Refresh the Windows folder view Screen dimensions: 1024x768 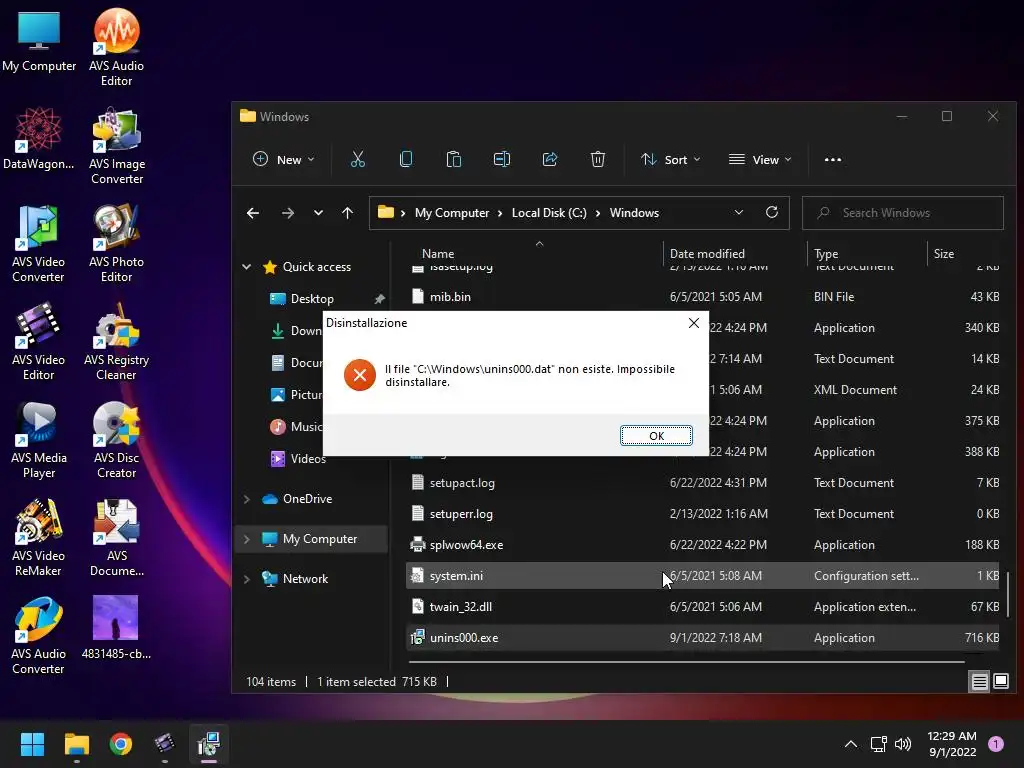coord(772,213)
